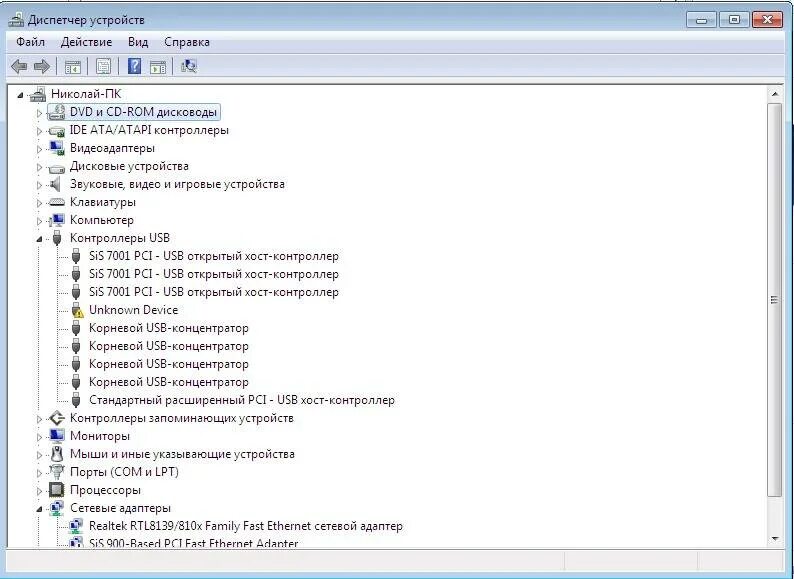This screenshot has width=794, height=579.
Task: Open the Справка menu
Action: [187, 42]
